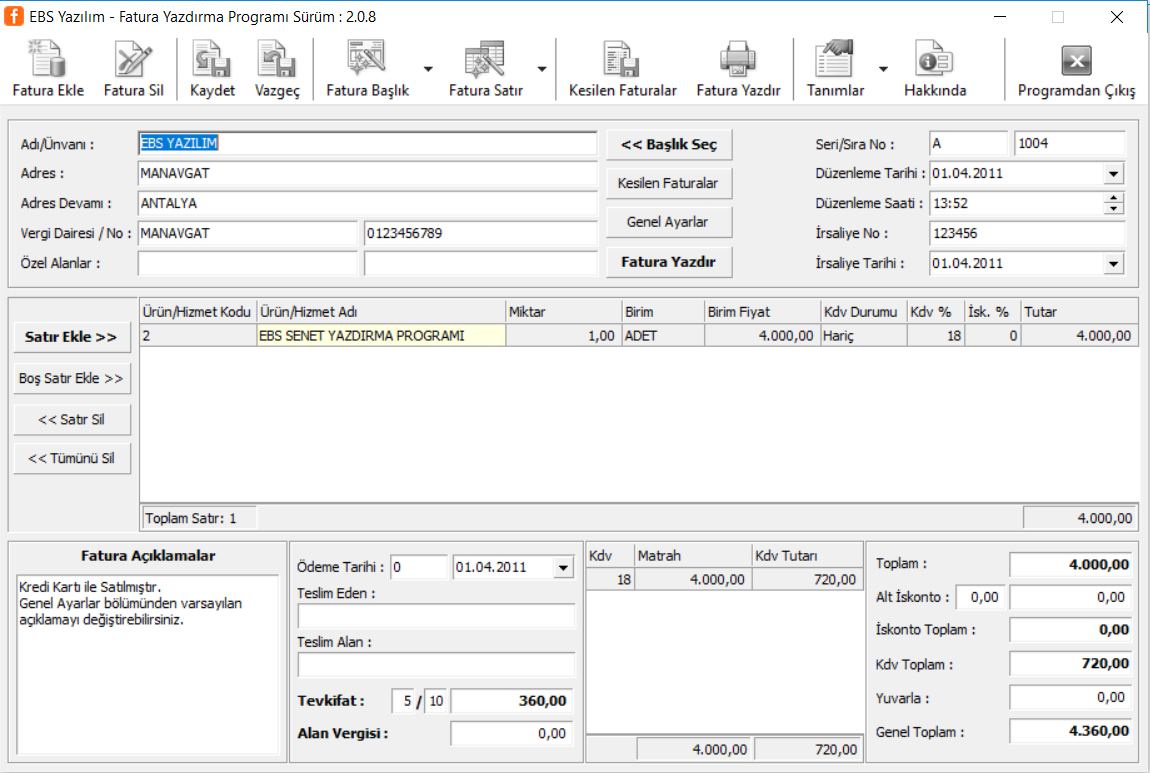
Task: Click the Alt İskonto percentage field
Action: coord(980,597)
